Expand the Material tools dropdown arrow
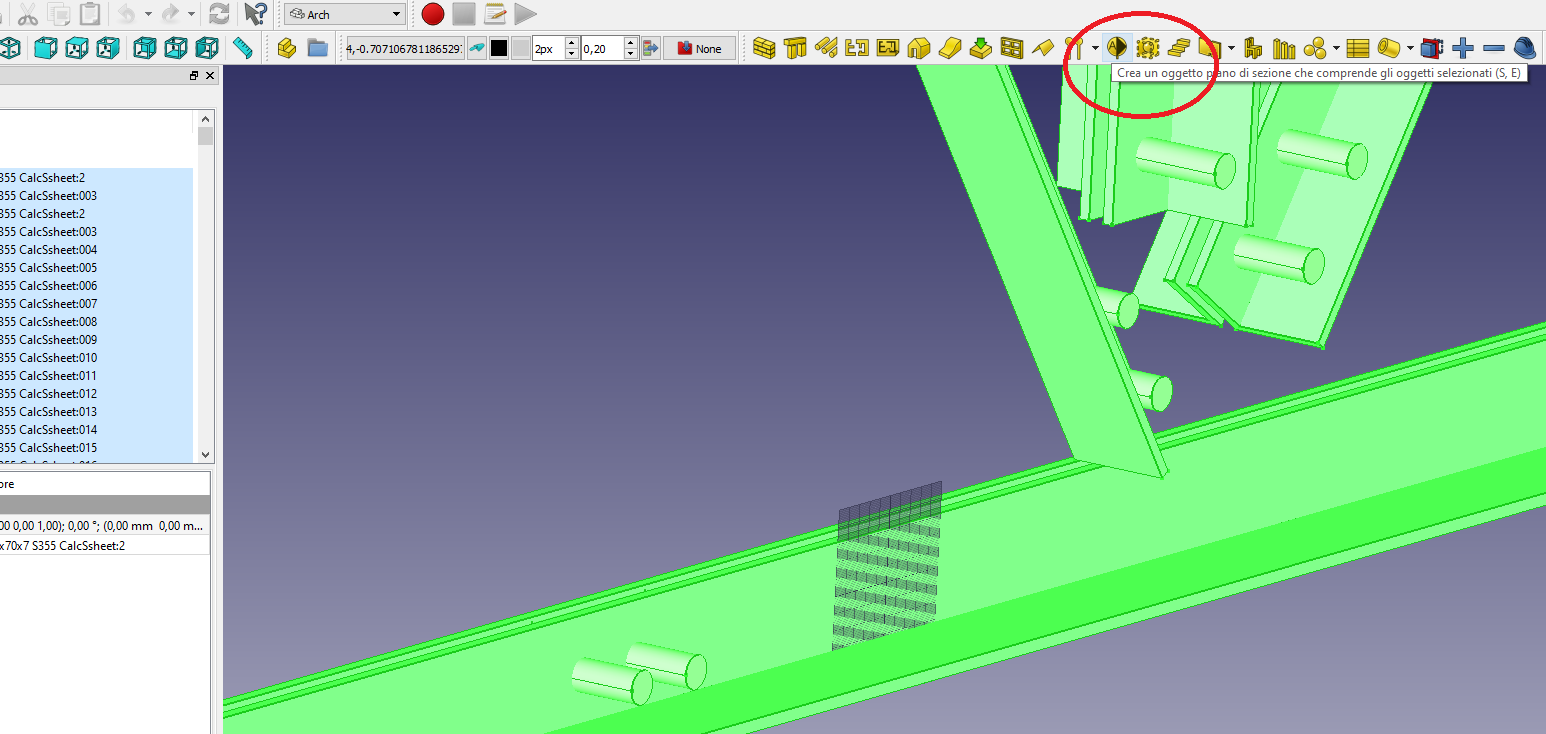 click(x=1336, y=47)
